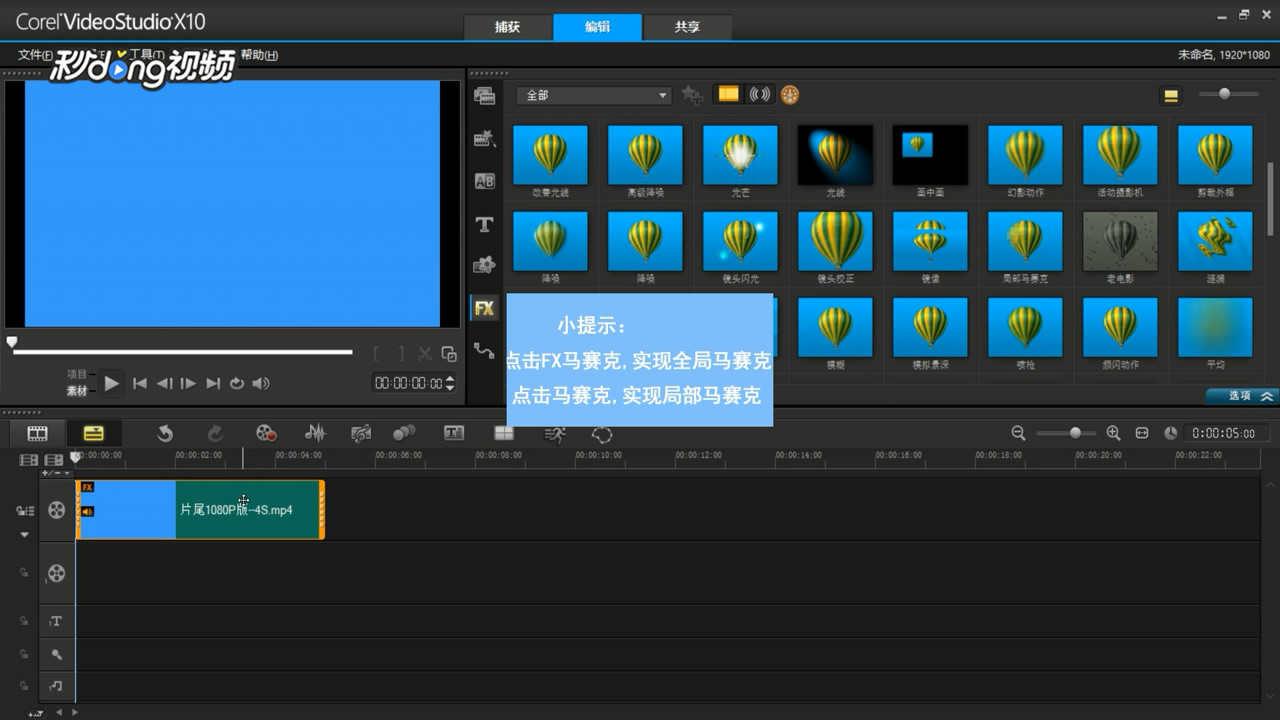Click the add to favorites star icon
The height and width of the screenshot is (720, 1280).
691,95
